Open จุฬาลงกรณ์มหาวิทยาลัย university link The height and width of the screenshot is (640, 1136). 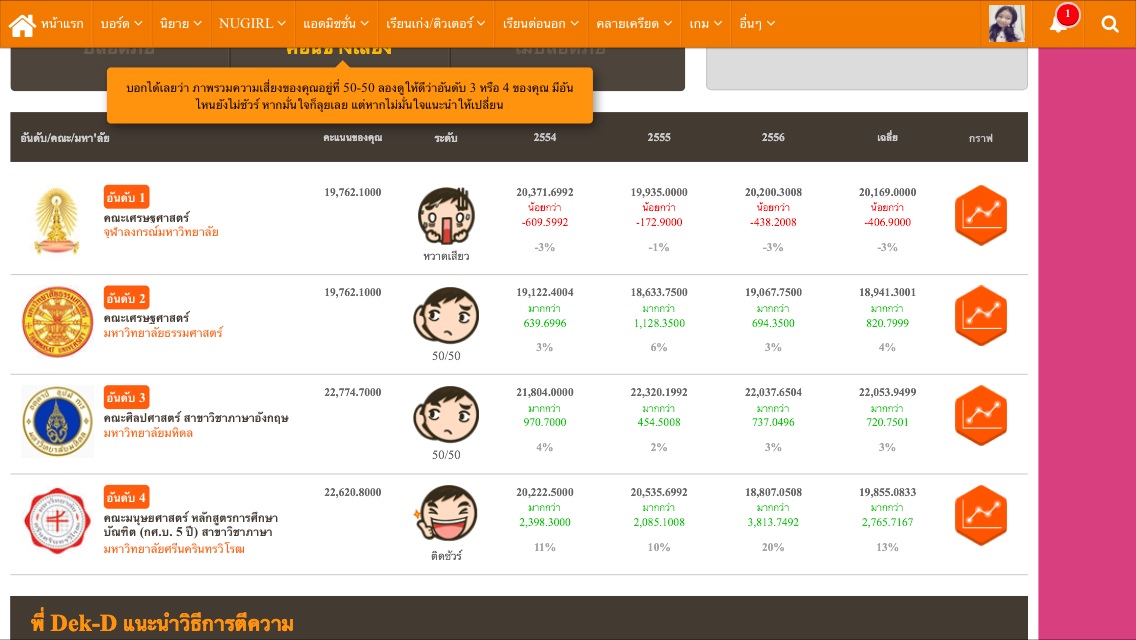[161, 233]
